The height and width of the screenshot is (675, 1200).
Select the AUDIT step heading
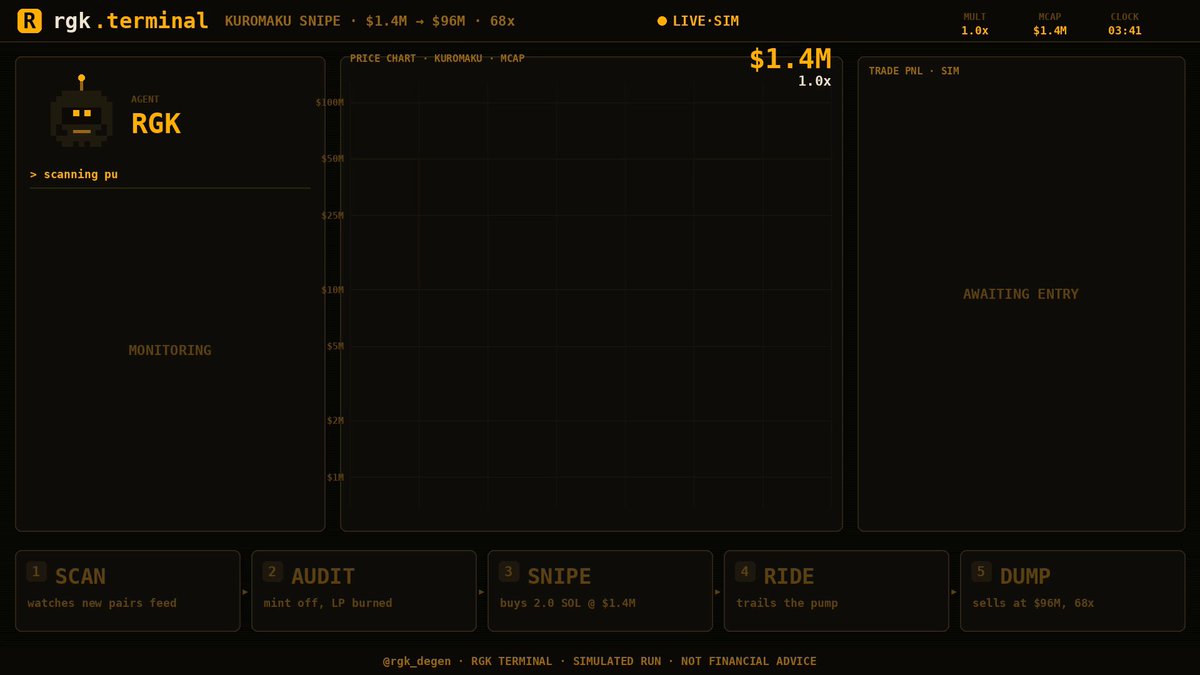[x=323, y=576]
